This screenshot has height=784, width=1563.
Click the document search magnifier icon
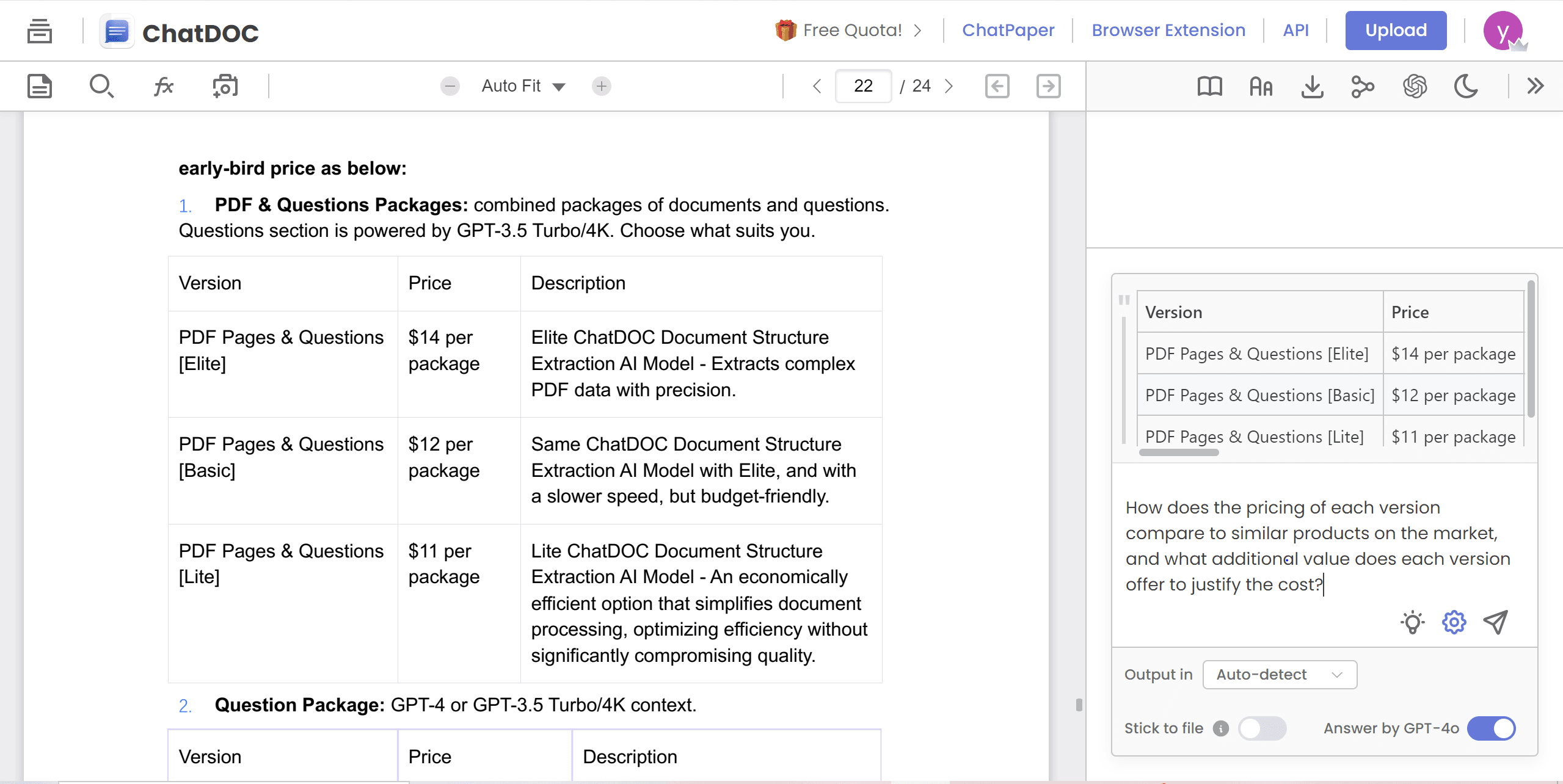pos(101,86)
